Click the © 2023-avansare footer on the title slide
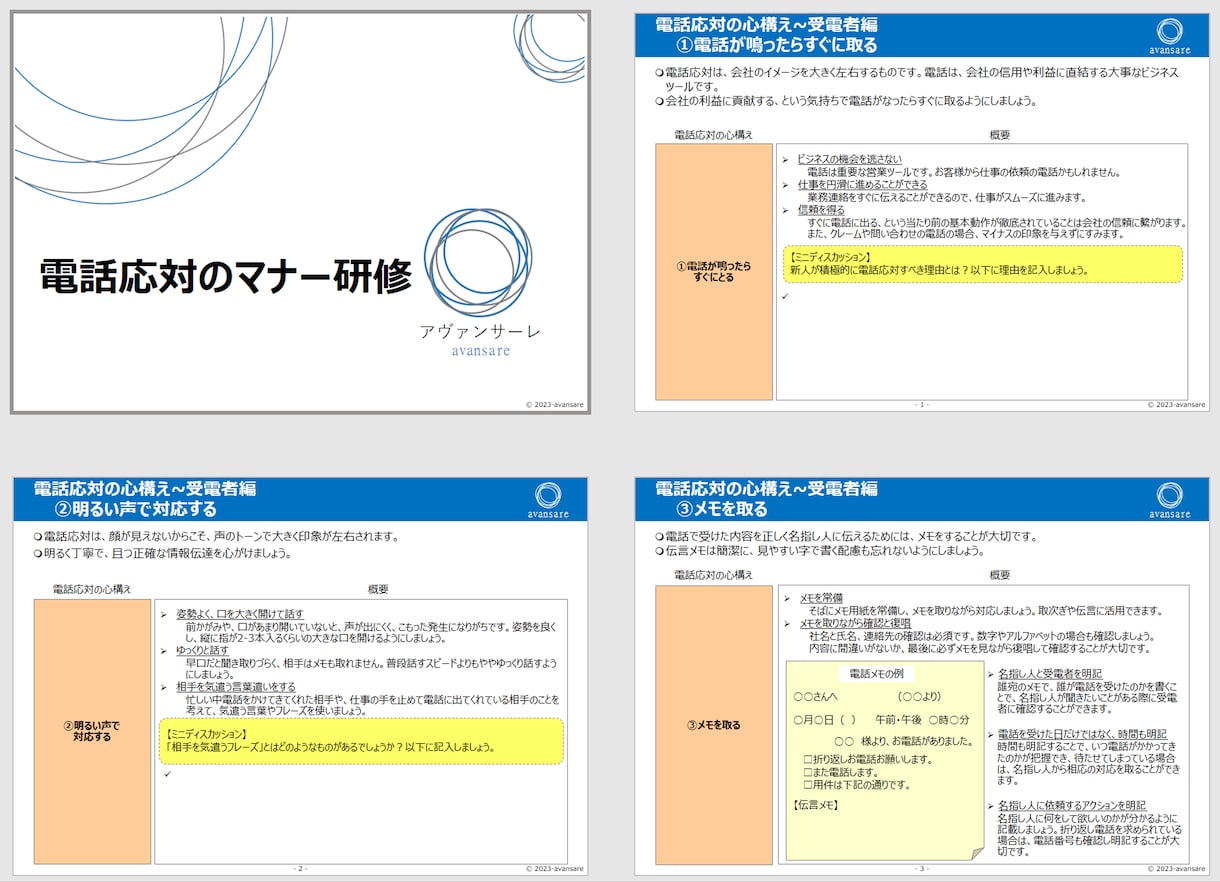 tap(555, 405)
